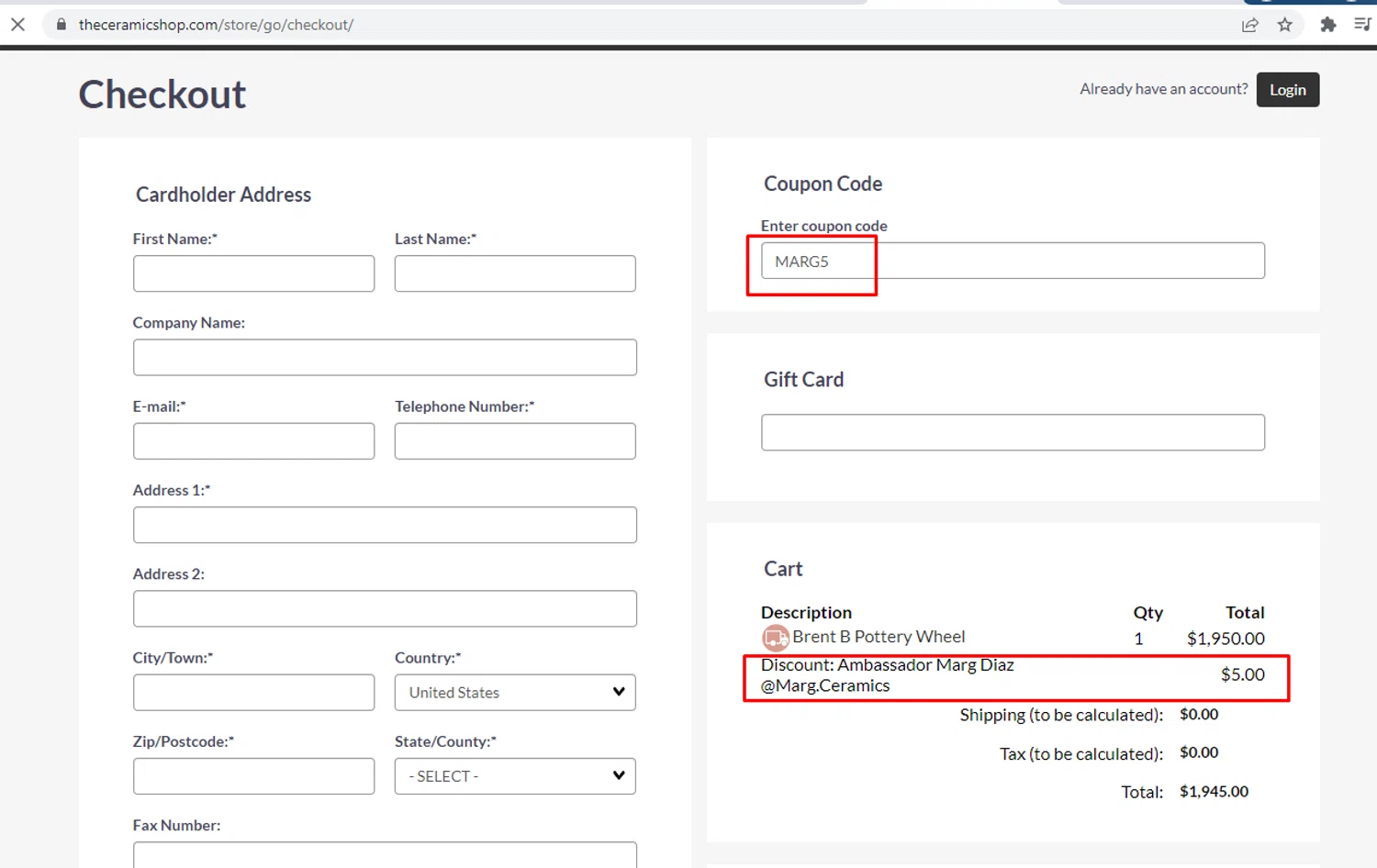This screenshot has height=868, width=1377.
Task: Click the Cardholder Address heading
Action: click(x=223, y=195)
